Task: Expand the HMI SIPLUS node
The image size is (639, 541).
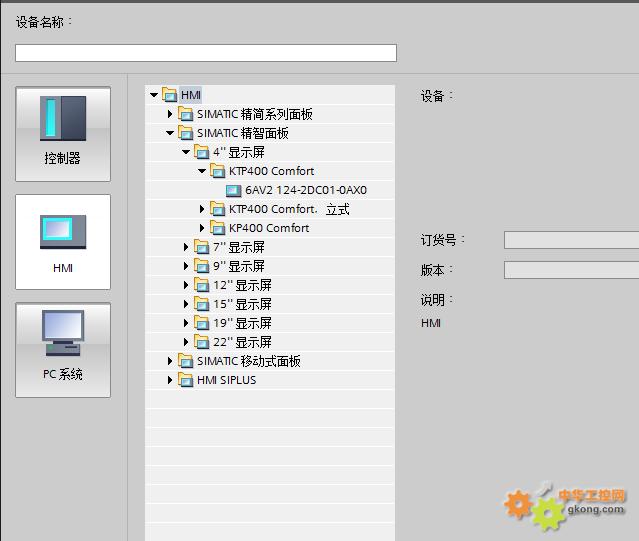Action: click(170, 380)
